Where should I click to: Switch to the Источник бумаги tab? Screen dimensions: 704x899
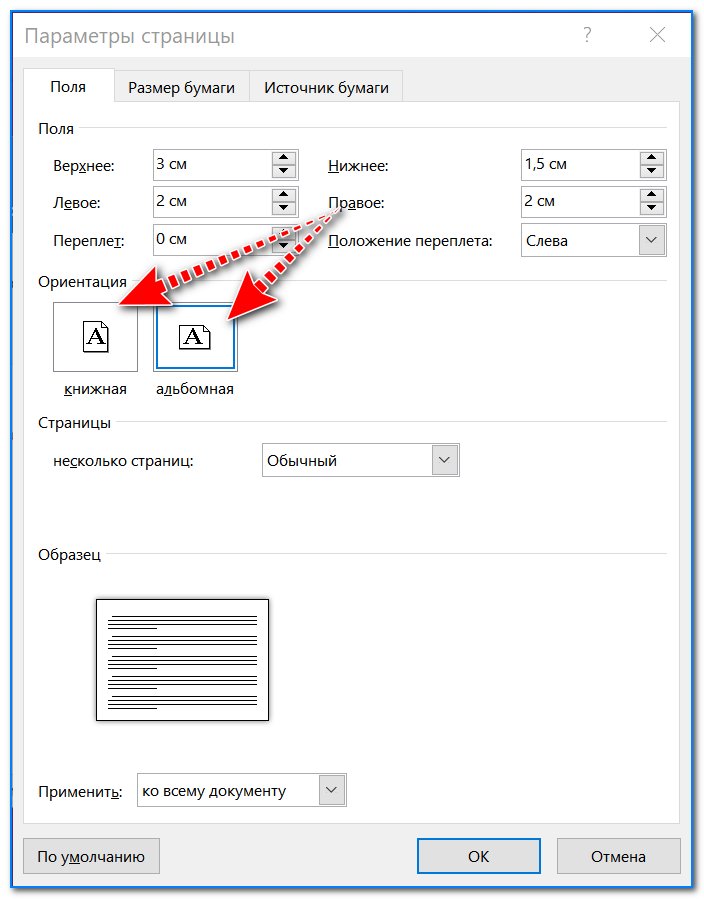[326, 87]
